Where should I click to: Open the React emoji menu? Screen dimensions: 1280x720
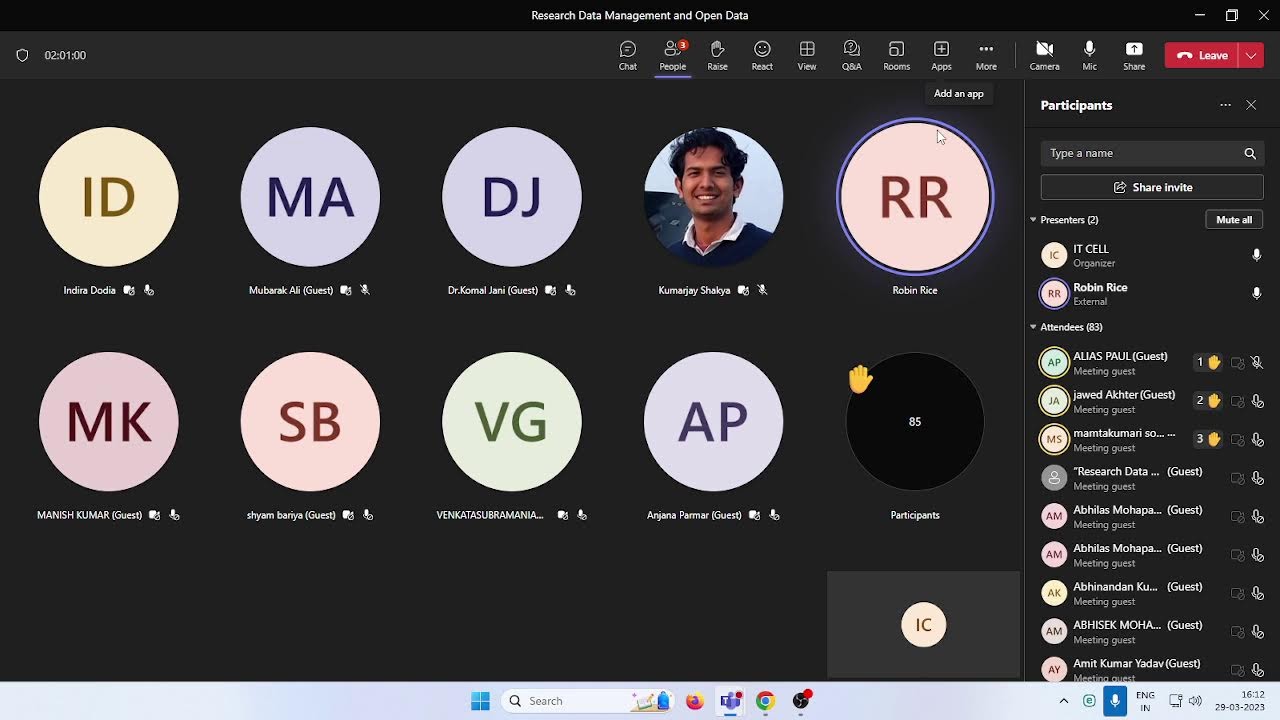point(762,55)
